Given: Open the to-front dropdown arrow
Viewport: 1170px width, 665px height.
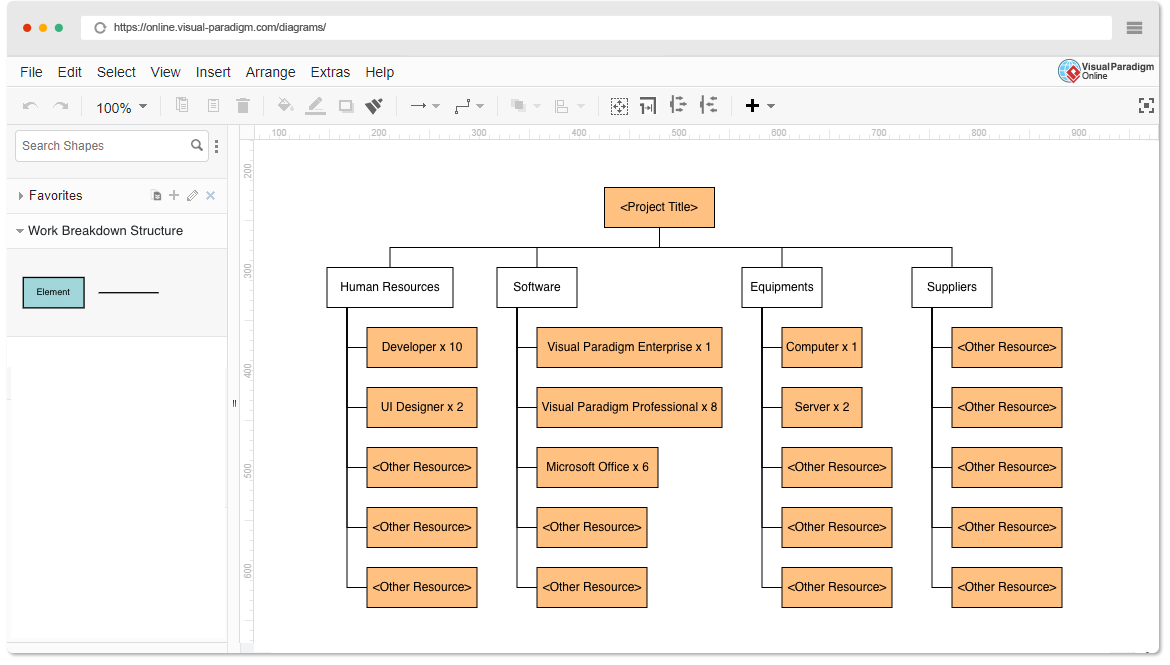Looking at the screenshot, I should pos(536,107).
